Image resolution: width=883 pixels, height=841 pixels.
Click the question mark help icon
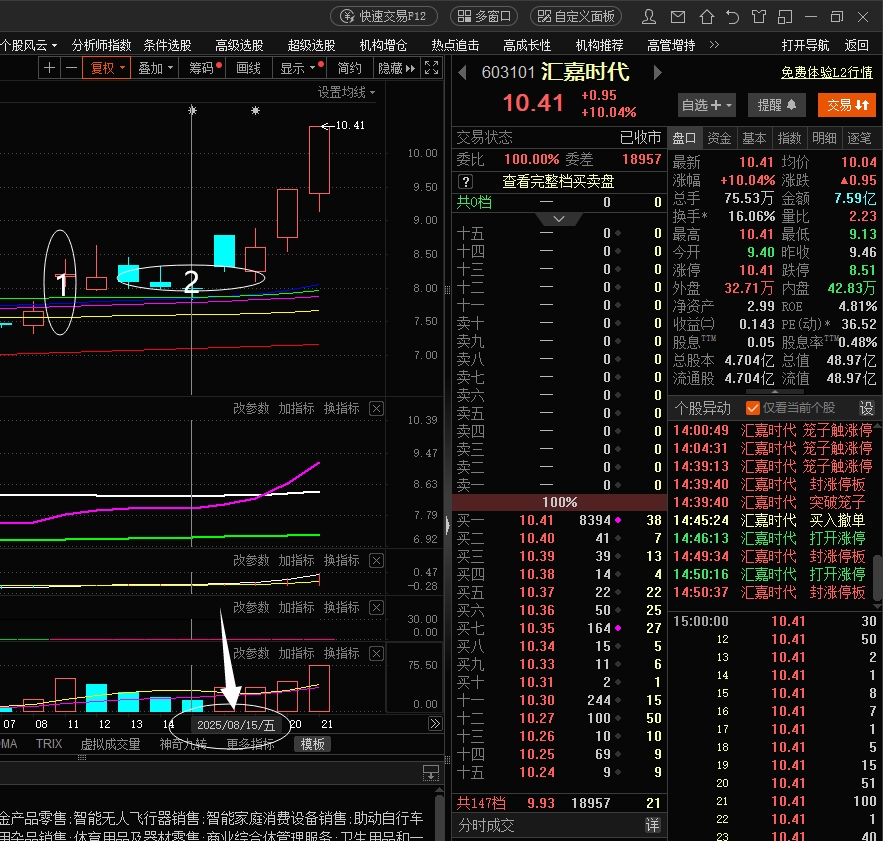pos(465,181)
